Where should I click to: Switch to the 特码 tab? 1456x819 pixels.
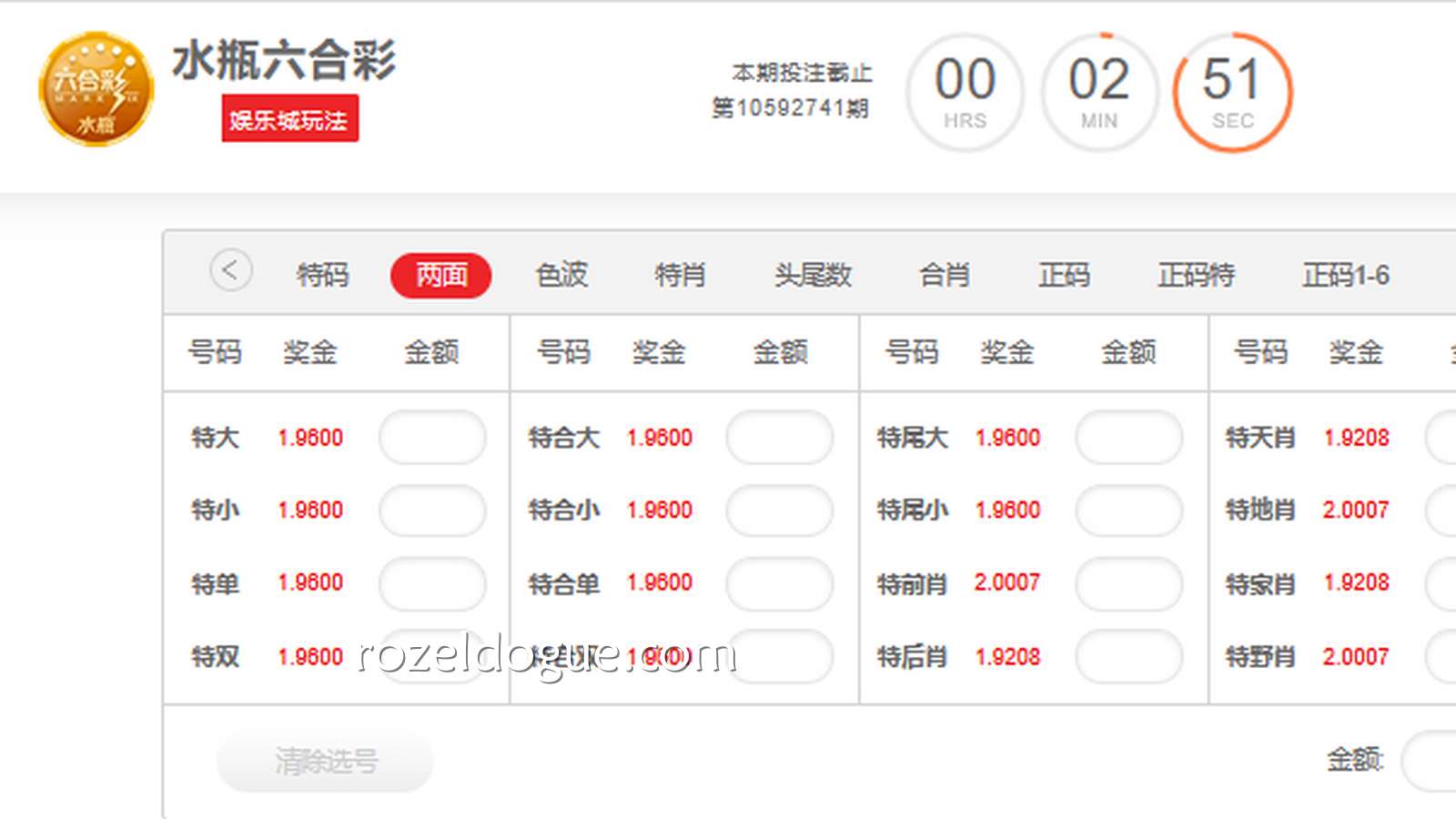point(322,275)
